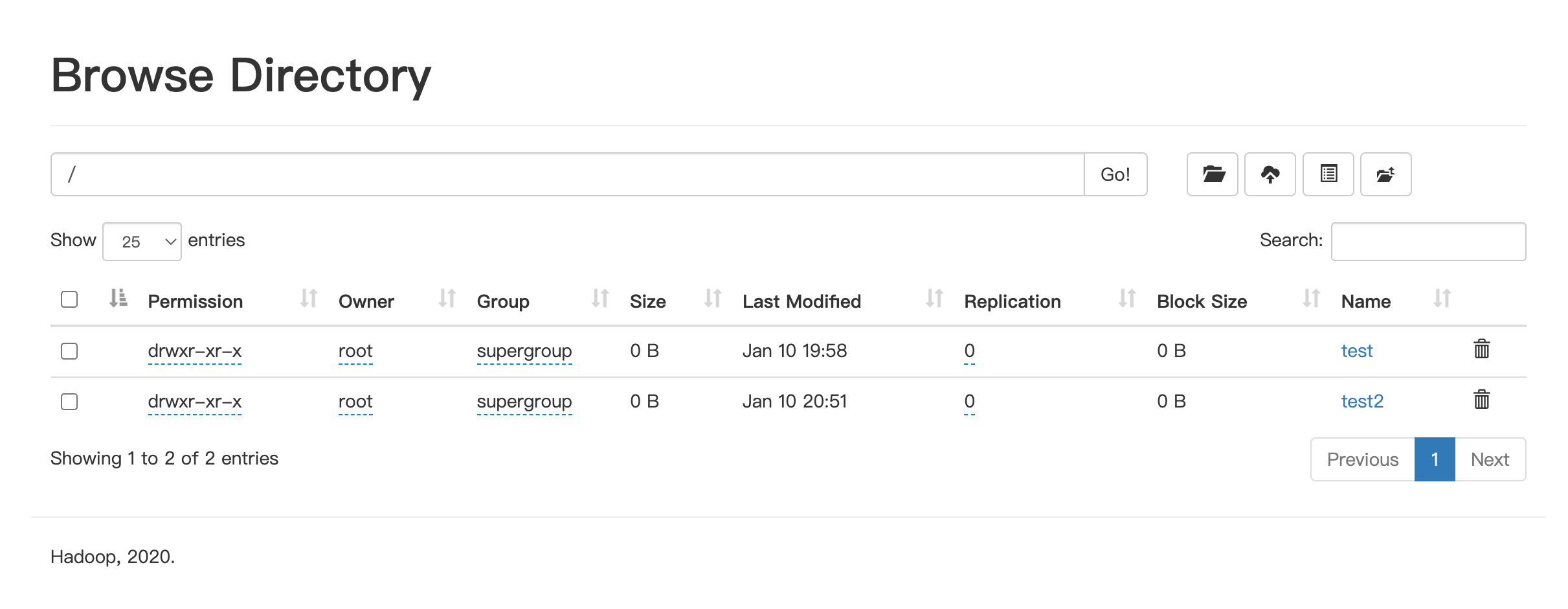Image resolution: width=1568 pixels, height=609 pixels.
Task: Click the Previous pagination button
Action: (x=1363, y=459)
